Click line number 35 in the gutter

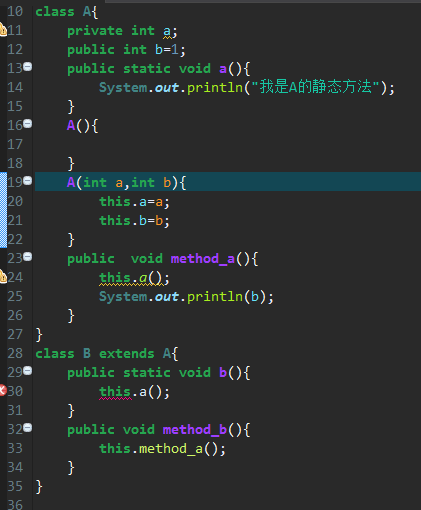[15, 486]
